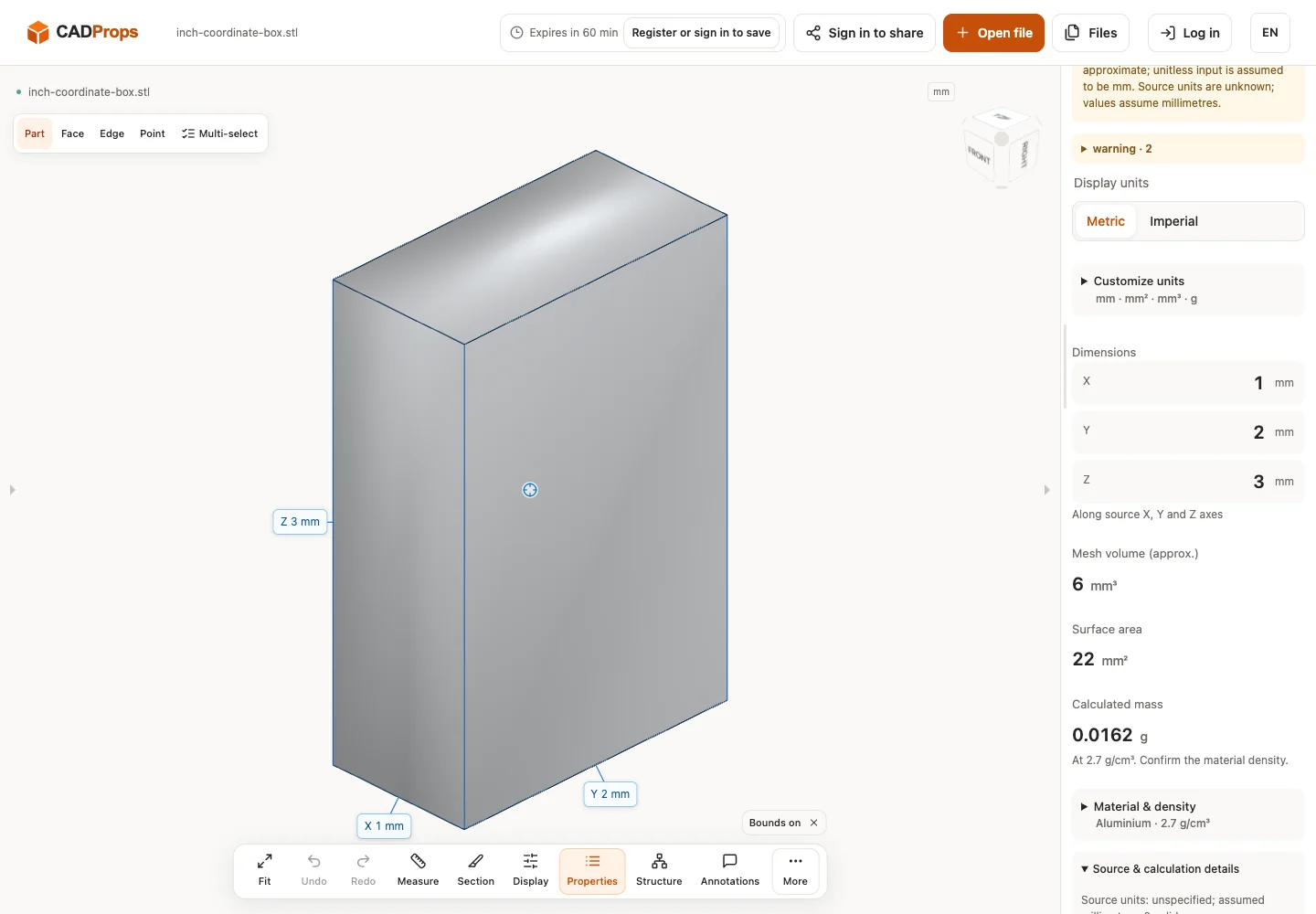Screen dimensions: 1316x914
Task: Click the Redo icon
Action: coord(363,861)
